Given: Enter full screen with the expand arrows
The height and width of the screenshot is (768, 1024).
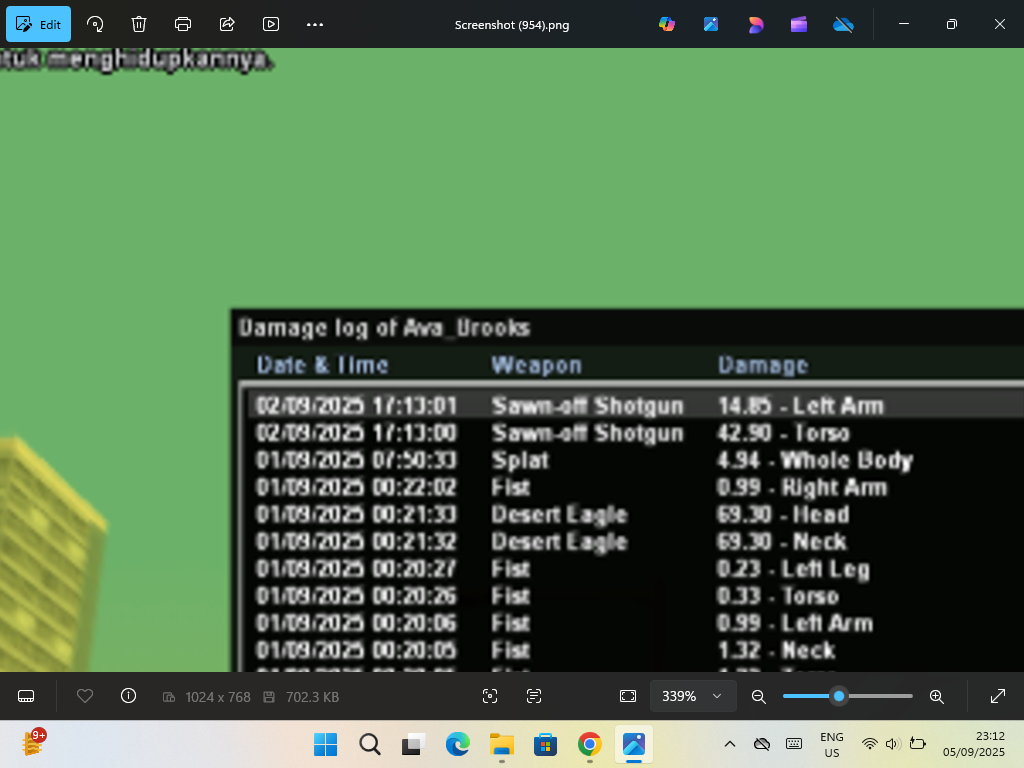Looking at the screenshot, I should click(x=998, y=696).
